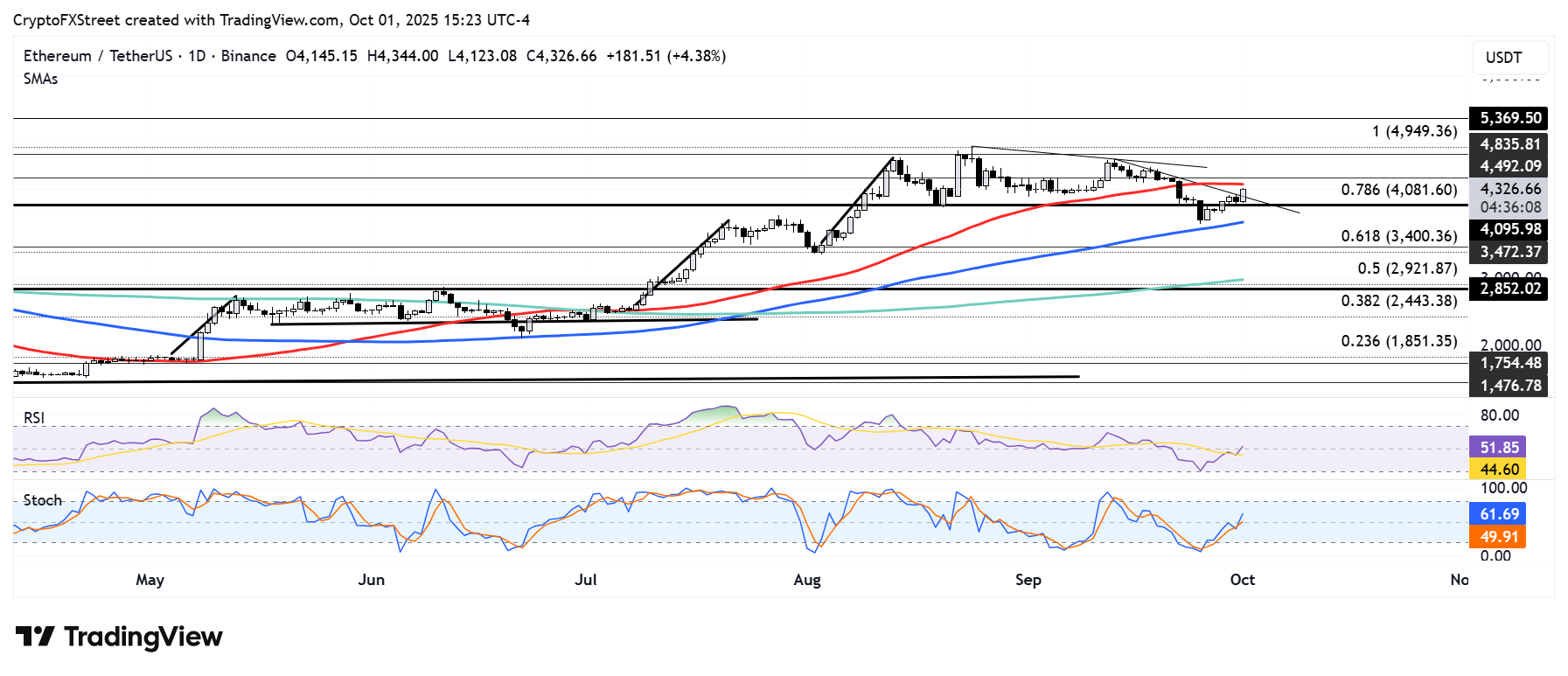Click the 2,852.02 price level label
The image size is (1568, 676).
1509,289
